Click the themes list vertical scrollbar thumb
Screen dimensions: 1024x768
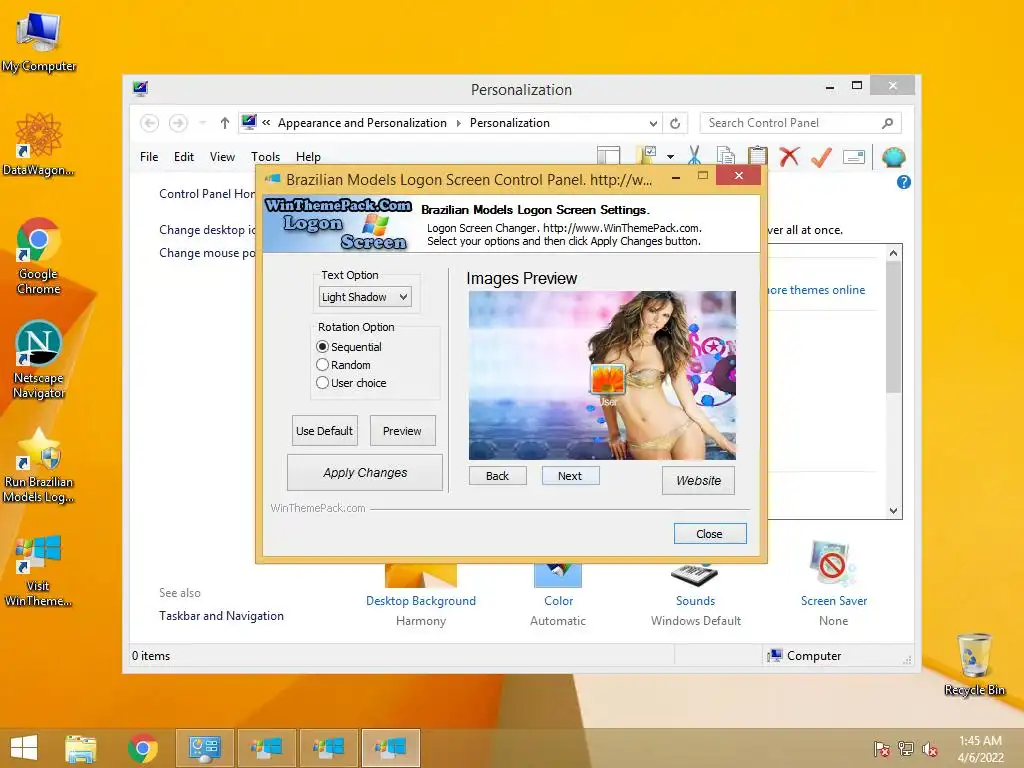click(893, 327)
